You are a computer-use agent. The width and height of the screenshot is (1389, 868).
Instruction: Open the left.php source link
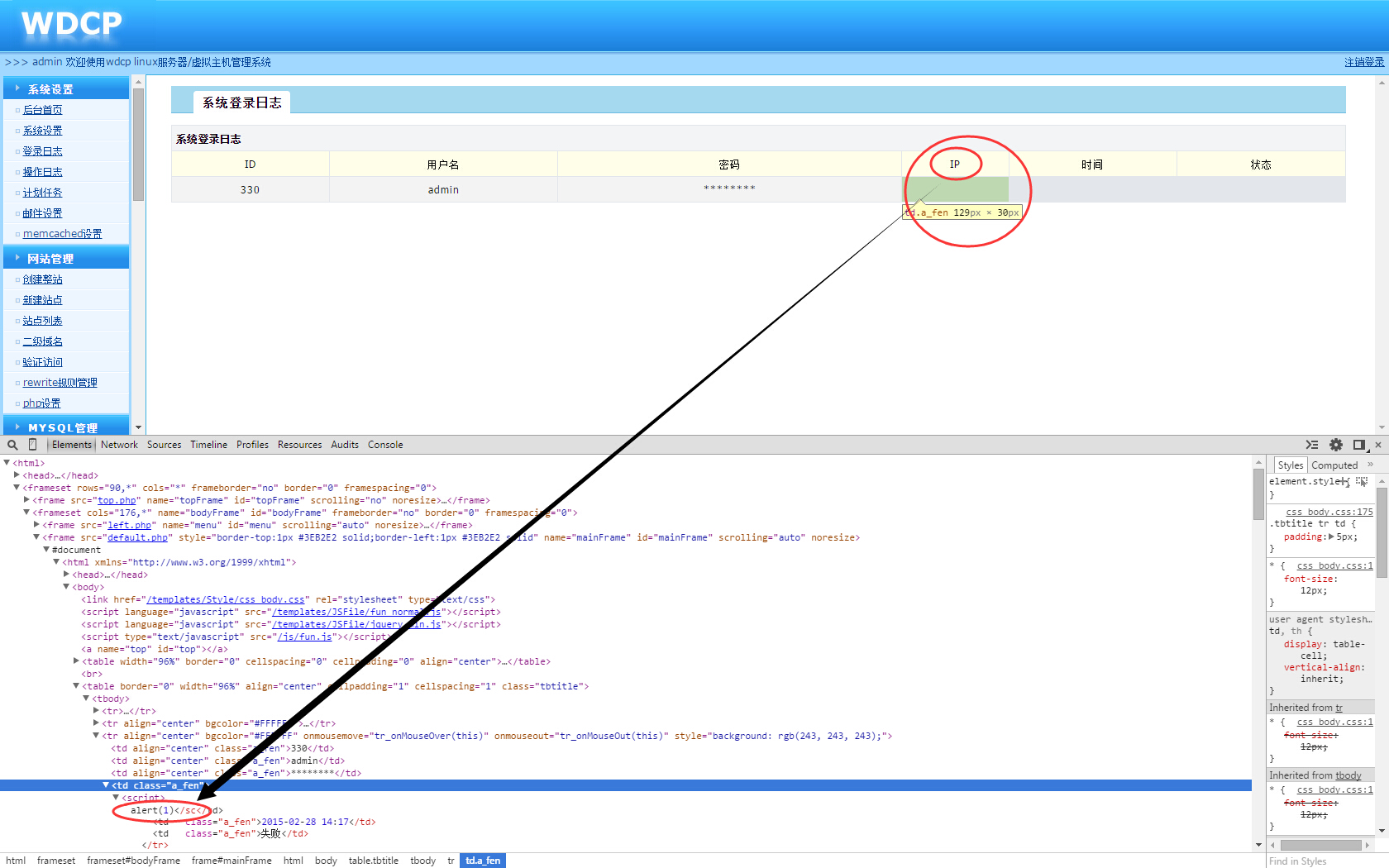click(129, 525)
